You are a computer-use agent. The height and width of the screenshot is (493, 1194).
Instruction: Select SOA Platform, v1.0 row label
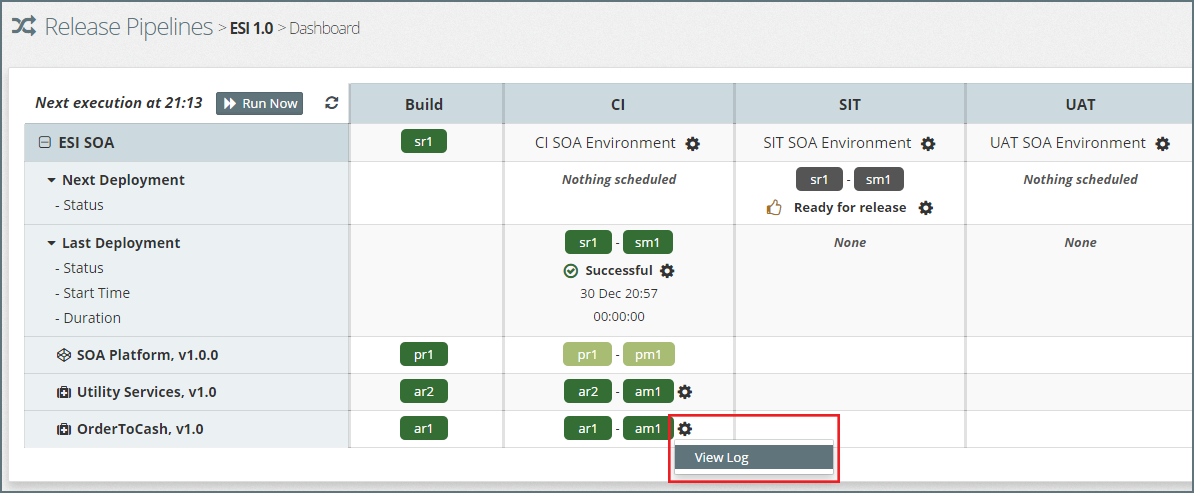(x=147, y=354)
